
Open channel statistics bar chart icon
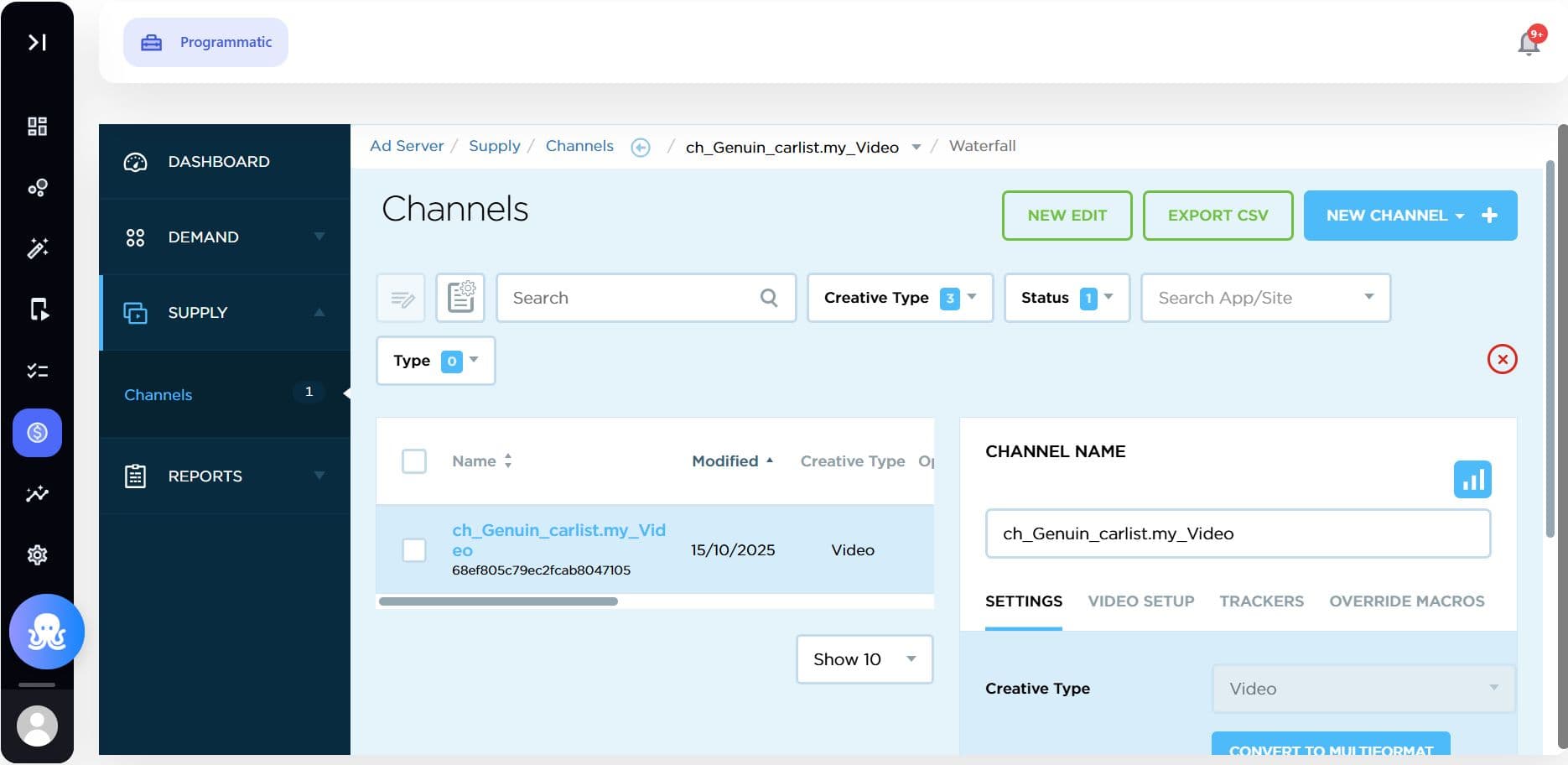coord(1472,480)
